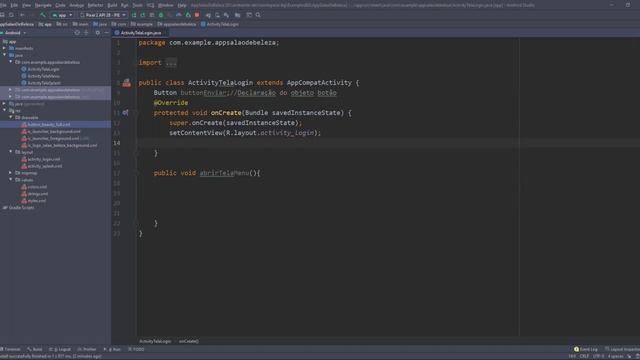
Task: Click the project panel settings gear icon
Action: [x=98, y=33]
